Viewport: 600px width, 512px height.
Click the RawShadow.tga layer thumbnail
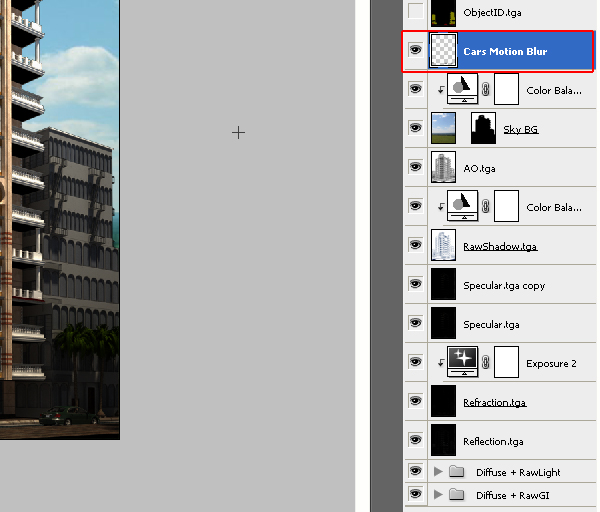pos(443,245)
